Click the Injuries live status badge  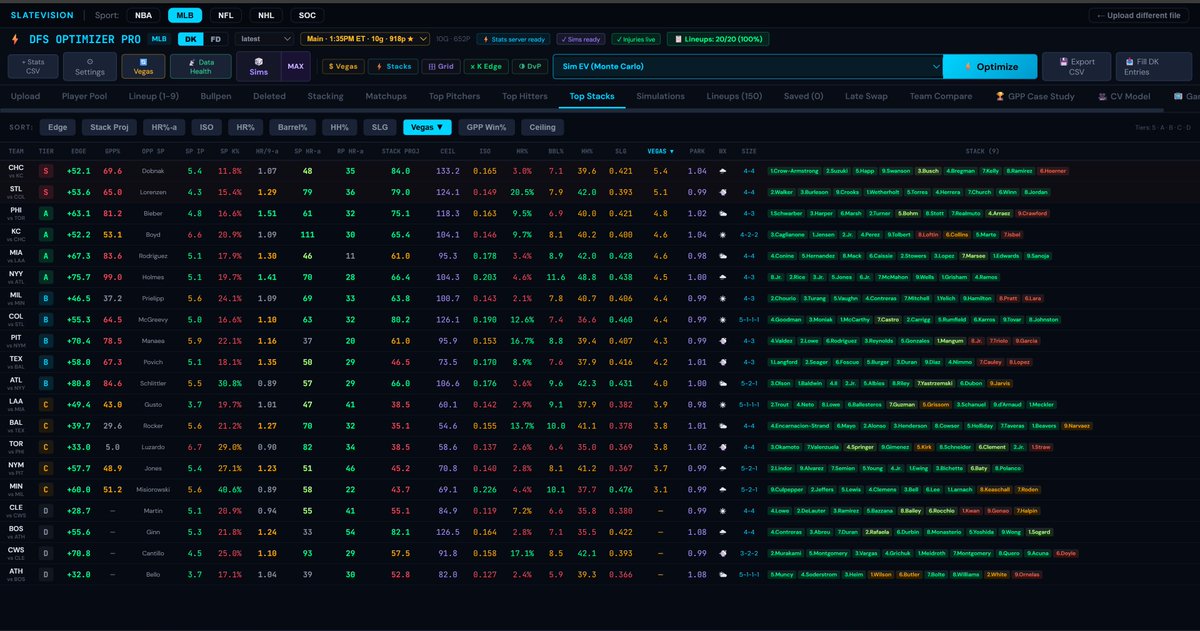(636, 39)
